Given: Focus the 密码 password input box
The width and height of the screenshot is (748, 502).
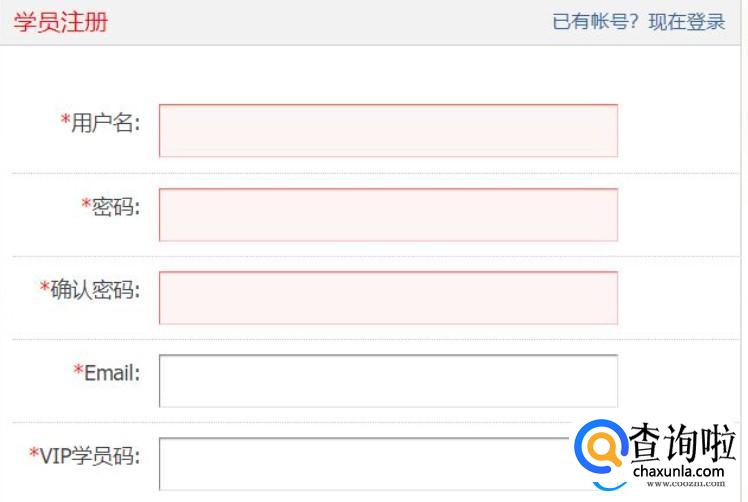Looking at the screenshot, I should (388, 214).
